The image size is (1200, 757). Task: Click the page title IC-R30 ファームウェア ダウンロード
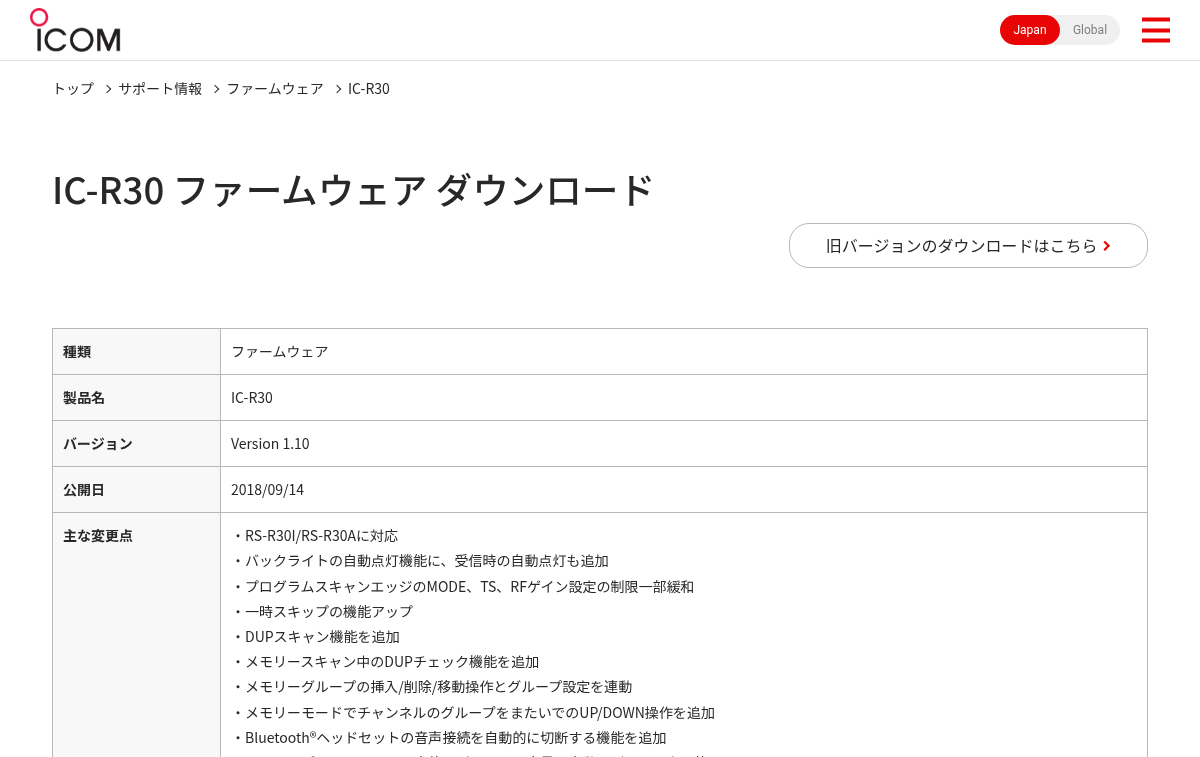[x=353, y=190]
